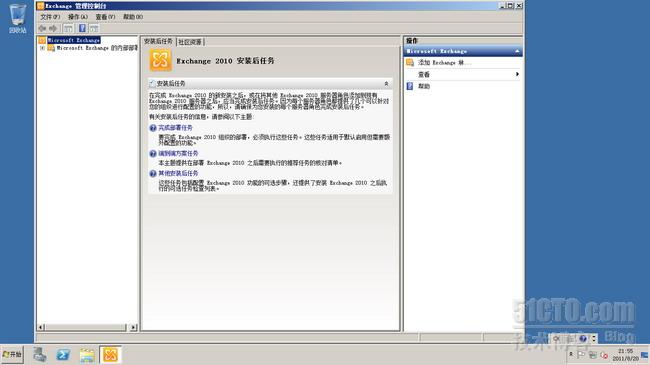The image size is (650, 365).
Task: Switch to the 社区资源 tab
Action: coord(190,42)
